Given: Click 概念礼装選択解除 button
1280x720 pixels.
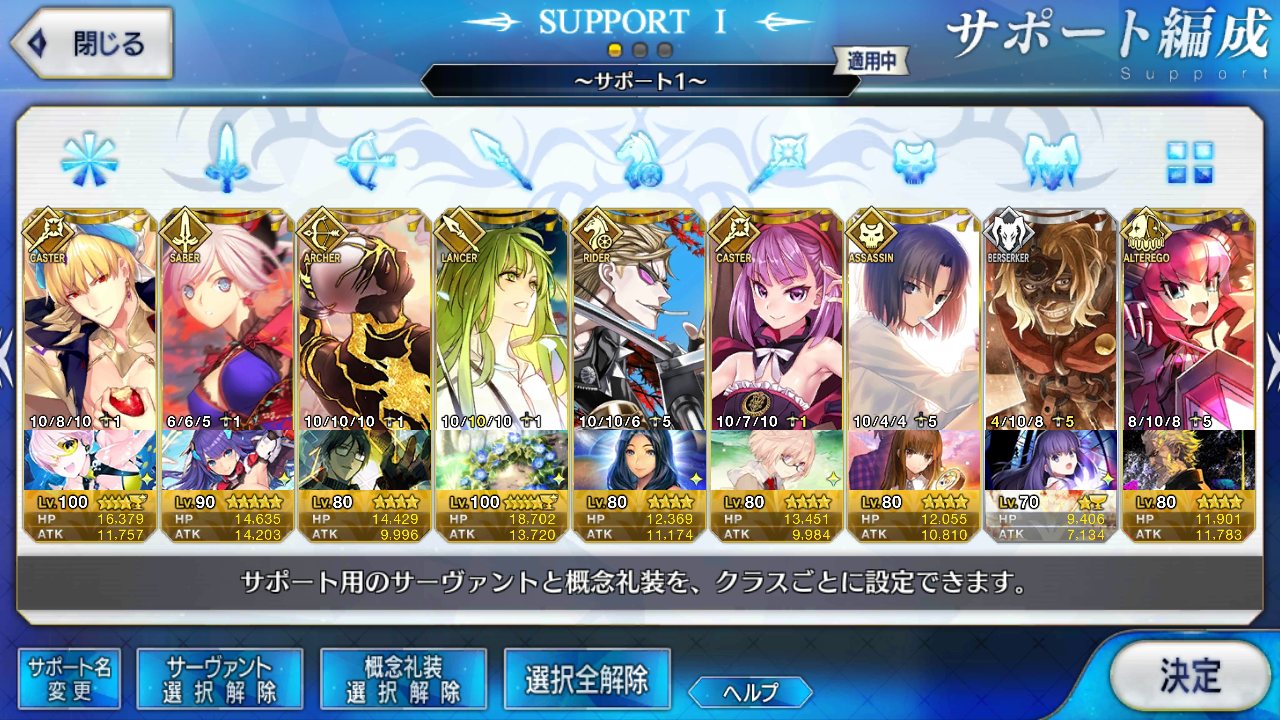Looking at the screenshot, I should tap(403, 679).
